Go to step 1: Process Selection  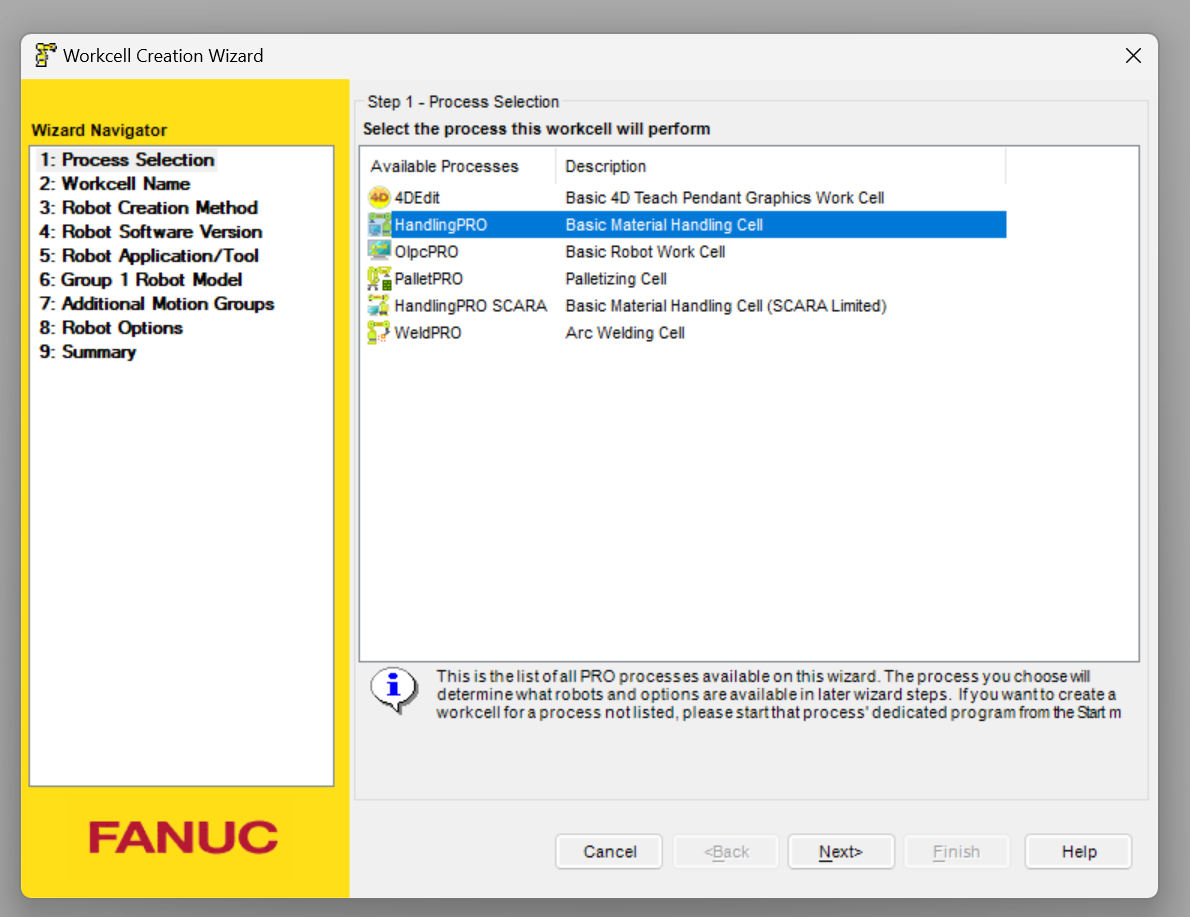(127, 159)
